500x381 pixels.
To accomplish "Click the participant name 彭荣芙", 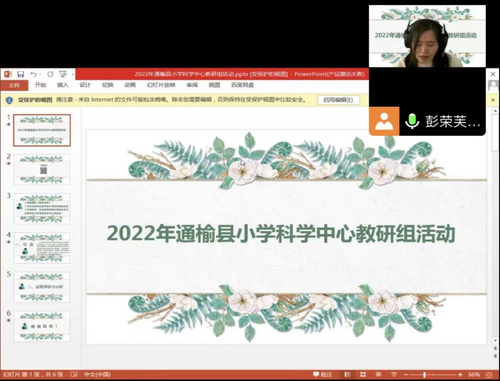I will pyautogui.click(x=452, y=121).
